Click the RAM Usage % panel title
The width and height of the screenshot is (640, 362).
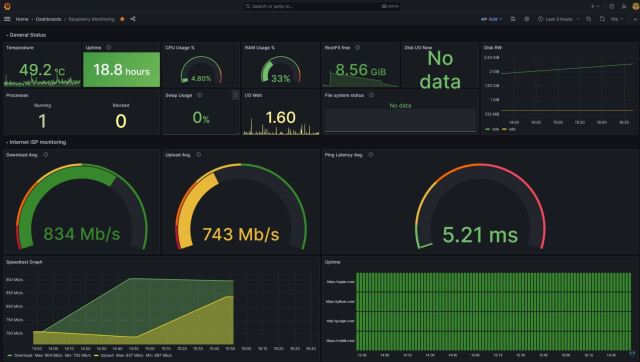pyautogui.click(x=260, y=48)
